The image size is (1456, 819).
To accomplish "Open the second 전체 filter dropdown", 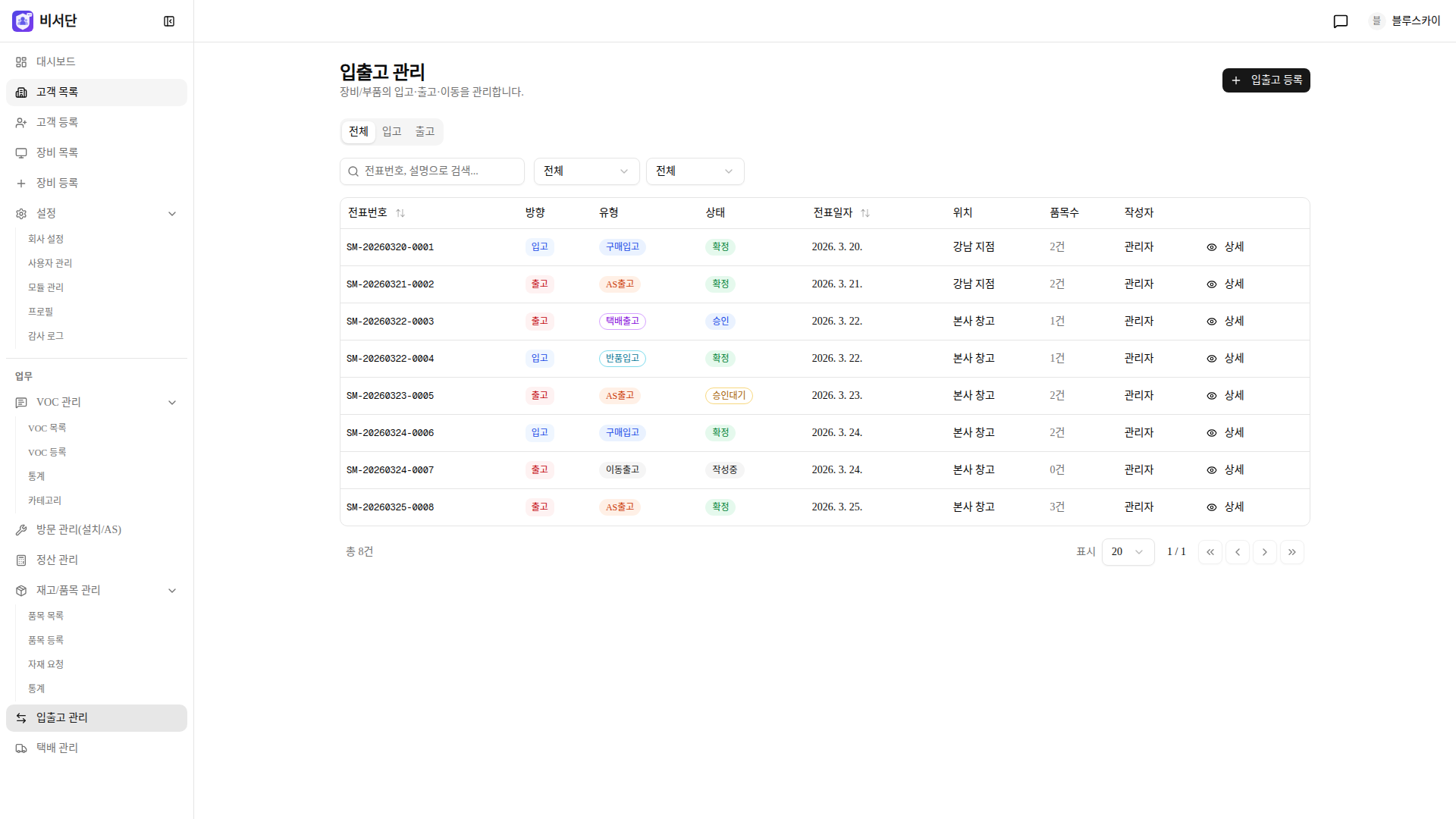I will [x=695, y=171].
